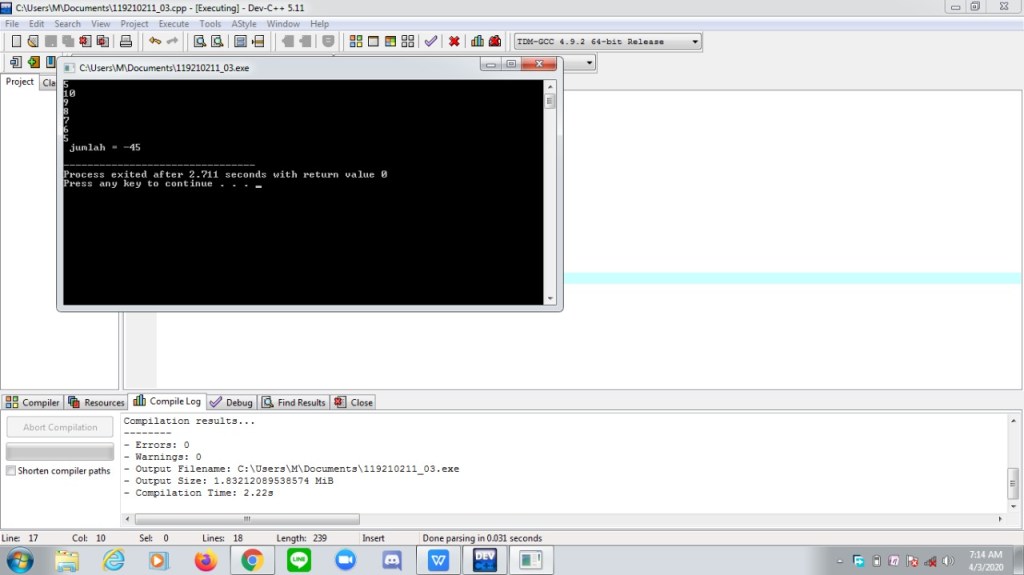Click the Close tab in the bottom panel
Screen dimensions: 1024x575
[353, 402]
